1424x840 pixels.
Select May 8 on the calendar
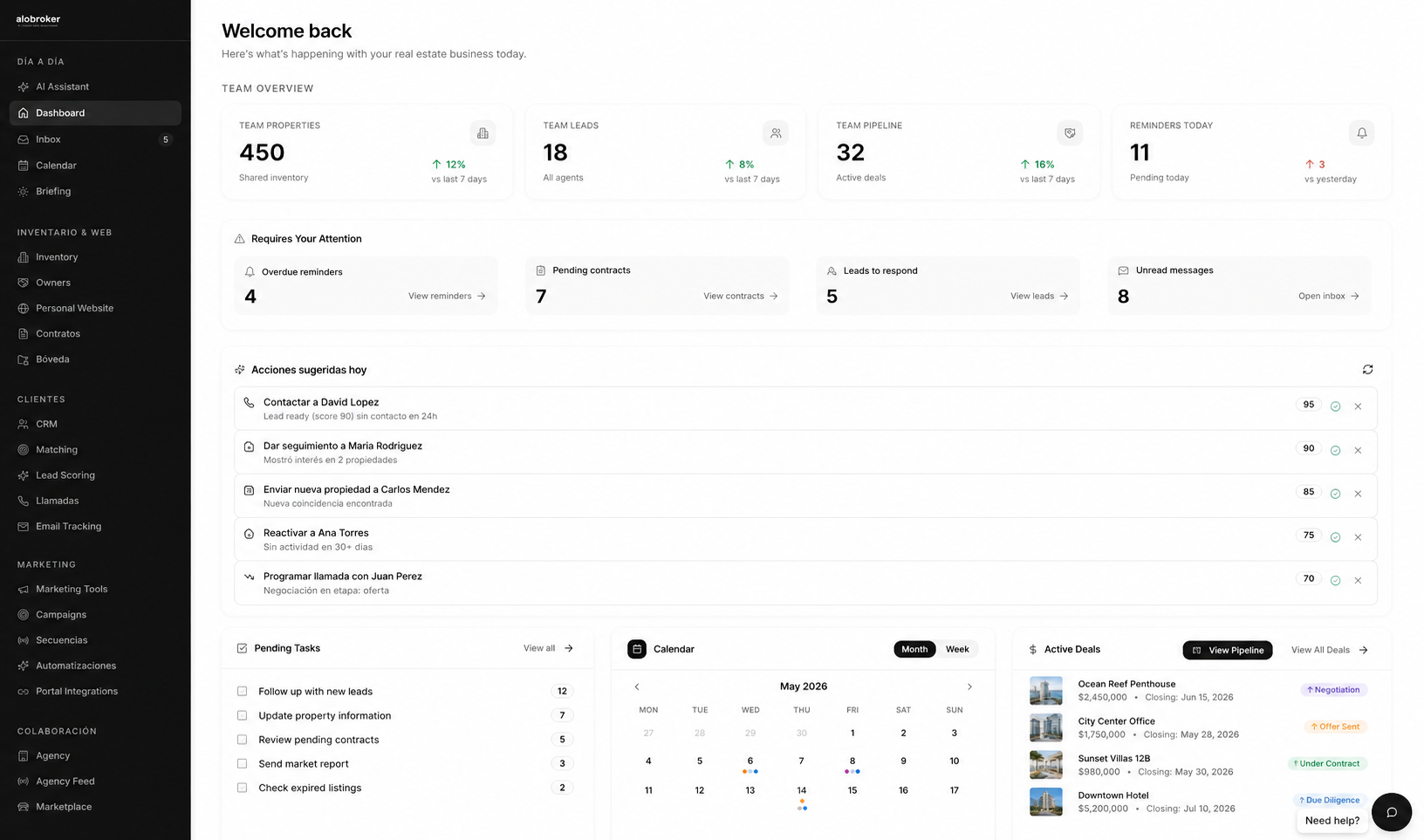tap(852, 761)
